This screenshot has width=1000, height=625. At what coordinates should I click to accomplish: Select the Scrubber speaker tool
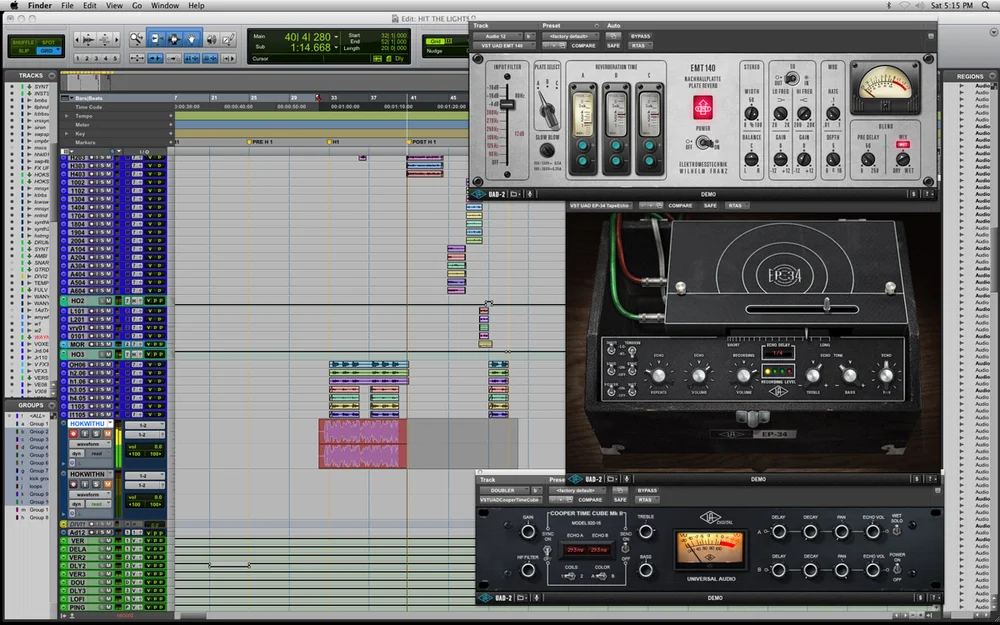click(211, 39)
